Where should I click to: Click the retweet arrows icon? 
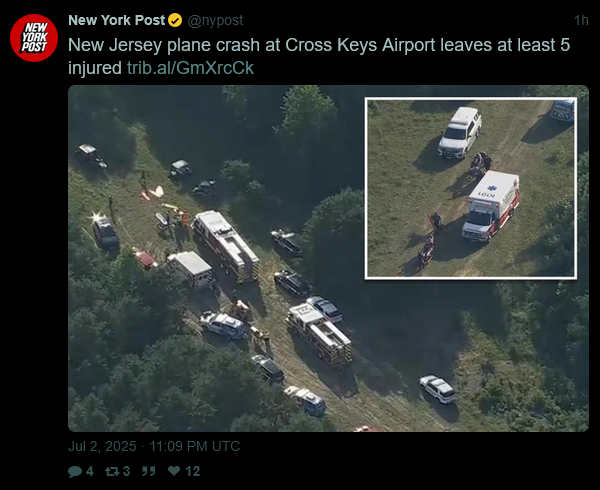click(112, 471)
